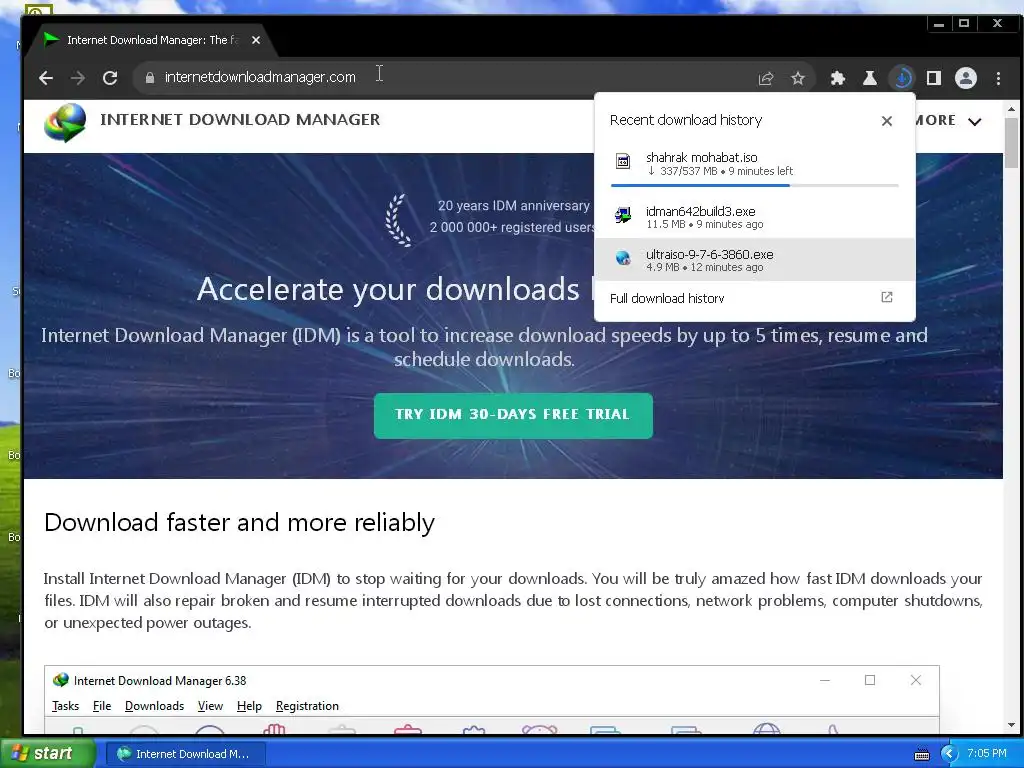Screen dimensions: 1024x768
Task: Click the IDM globe logo in header
Action: [x=65, y=122]
